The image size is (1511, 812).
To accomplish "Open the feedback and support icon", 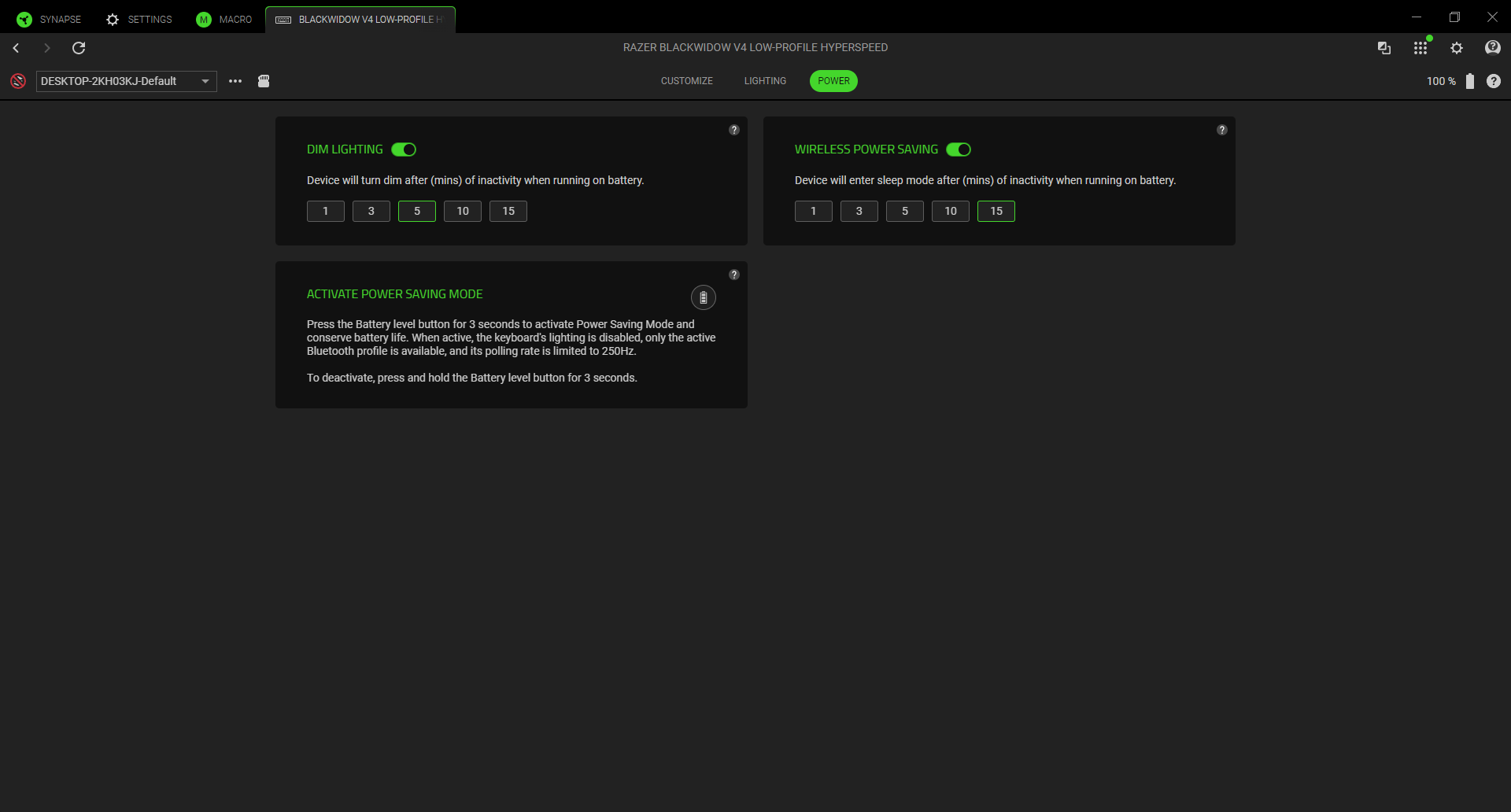I will point(1493,48).
